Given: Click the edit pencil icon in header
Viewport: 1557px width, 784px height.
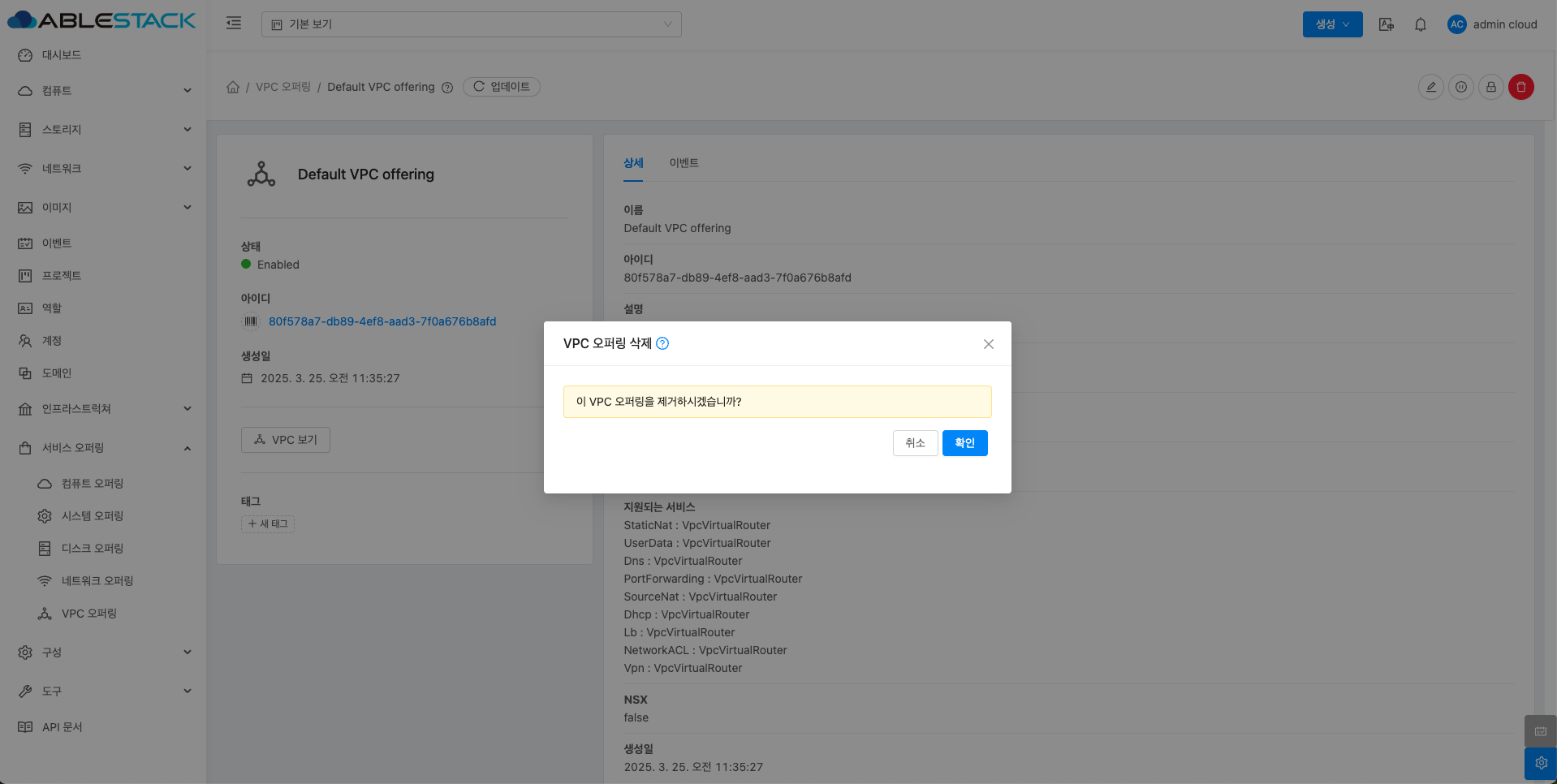Looking at the screenshot, I should click(1430, 87).
